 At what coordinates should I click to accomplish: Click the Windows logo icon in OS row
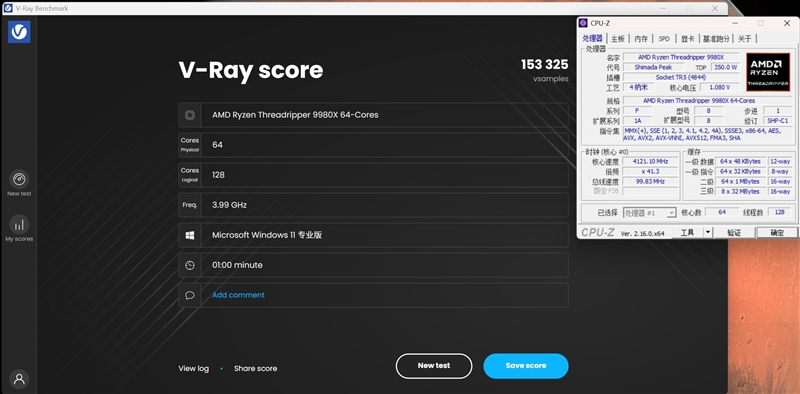[190, 235]
